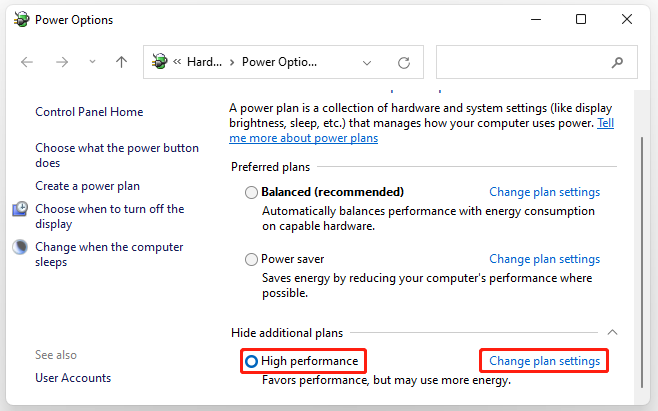Select the Balanced (recommended) power plan
This screenshot has width=658, height=411.
tap(251, 192)
